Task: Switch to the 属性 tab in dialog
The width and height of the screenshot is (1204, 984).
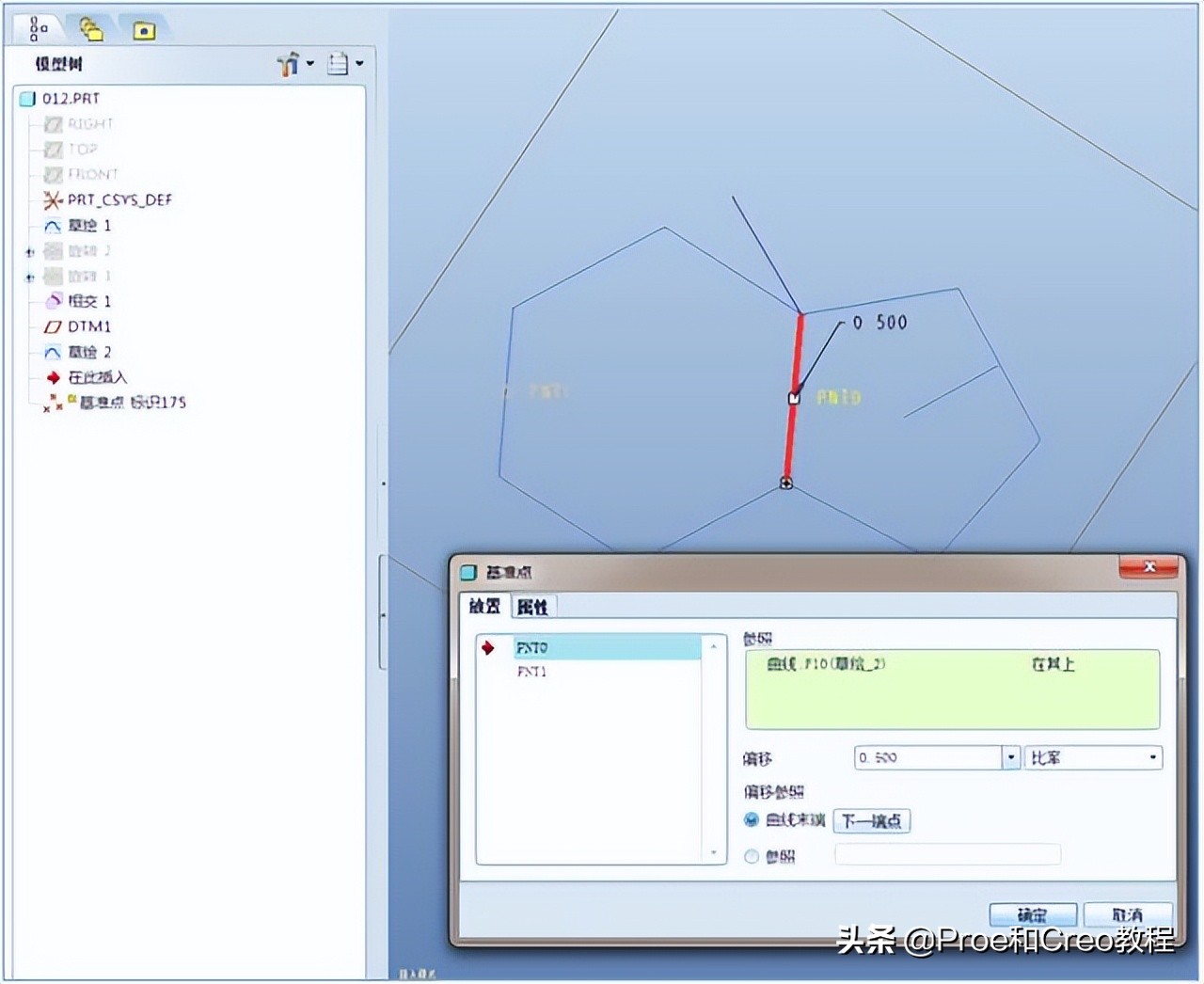Action: coord(532,607)
